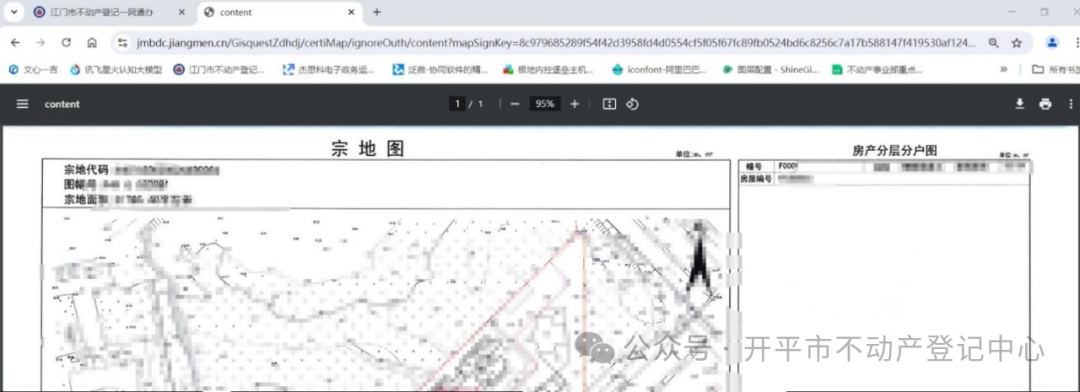Click the page number input field
This screenshot has width=1080, height=392.
pos(456,104)
